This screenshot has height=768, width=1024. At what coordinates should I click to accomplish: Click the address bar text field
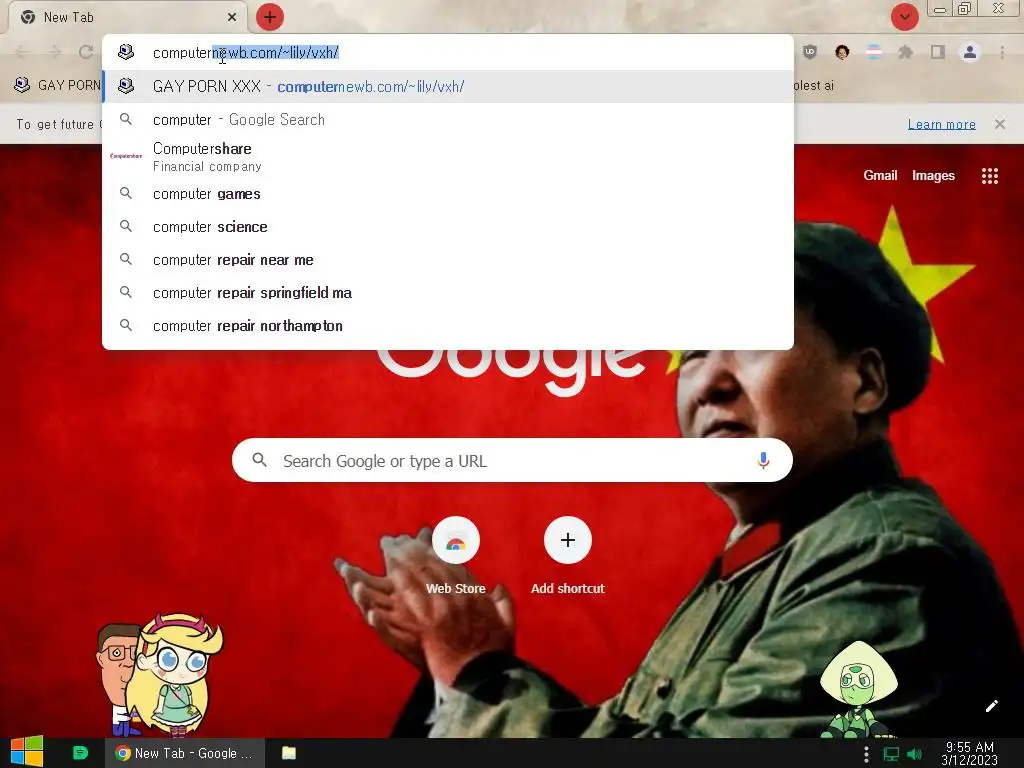tap(448, 52)
